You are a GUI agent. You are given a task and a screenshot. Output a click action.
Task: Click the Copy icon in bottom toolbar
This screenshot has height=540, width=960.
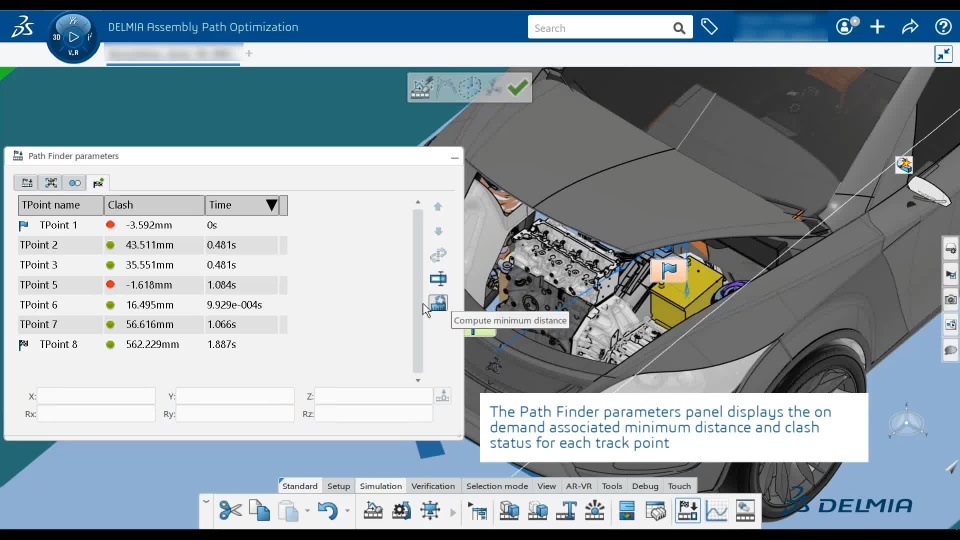(x=260, y=510)
